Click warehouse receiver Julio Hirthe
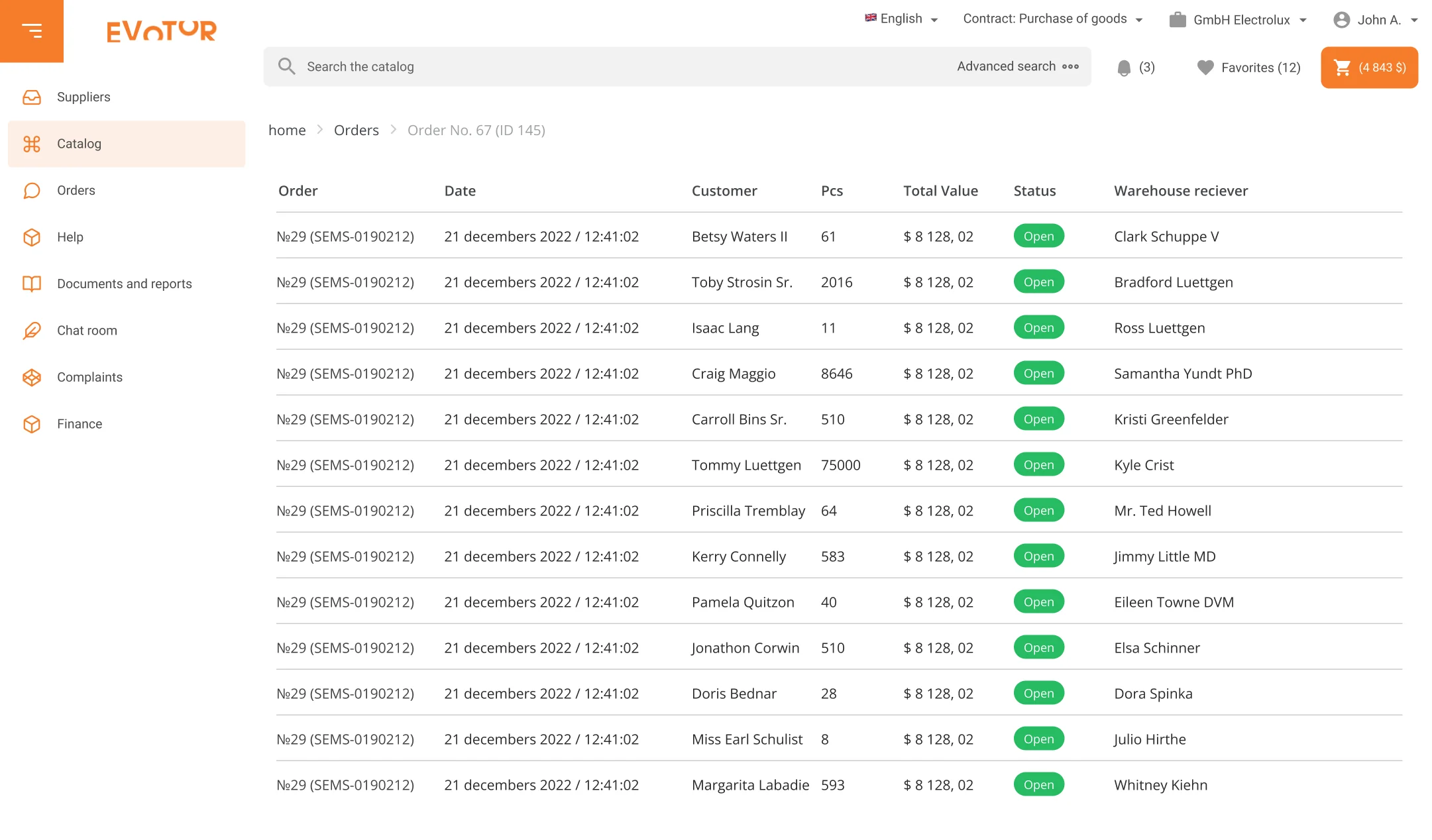This screenshot has width=1432, height=840. point(1150,739)
